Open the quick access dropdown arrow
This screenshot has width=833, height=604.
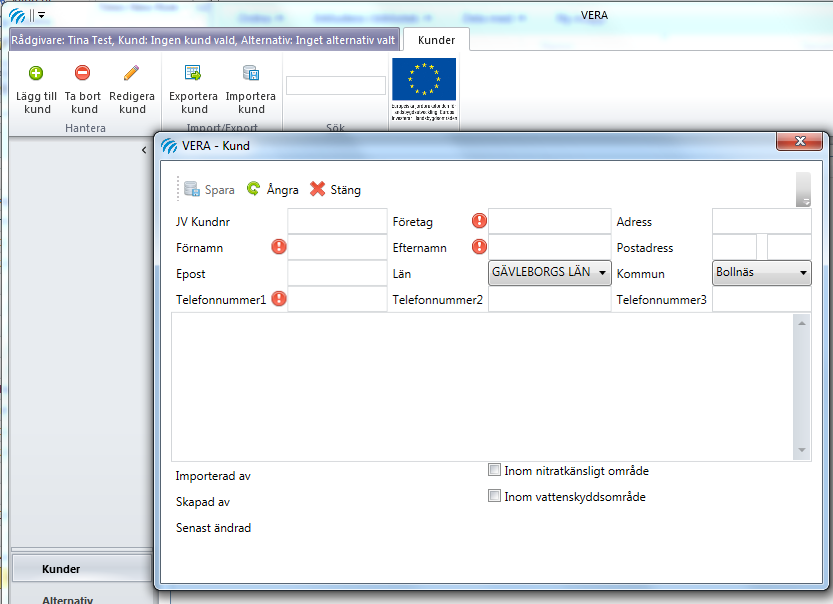pyautogui.click(x=41, y=15)
